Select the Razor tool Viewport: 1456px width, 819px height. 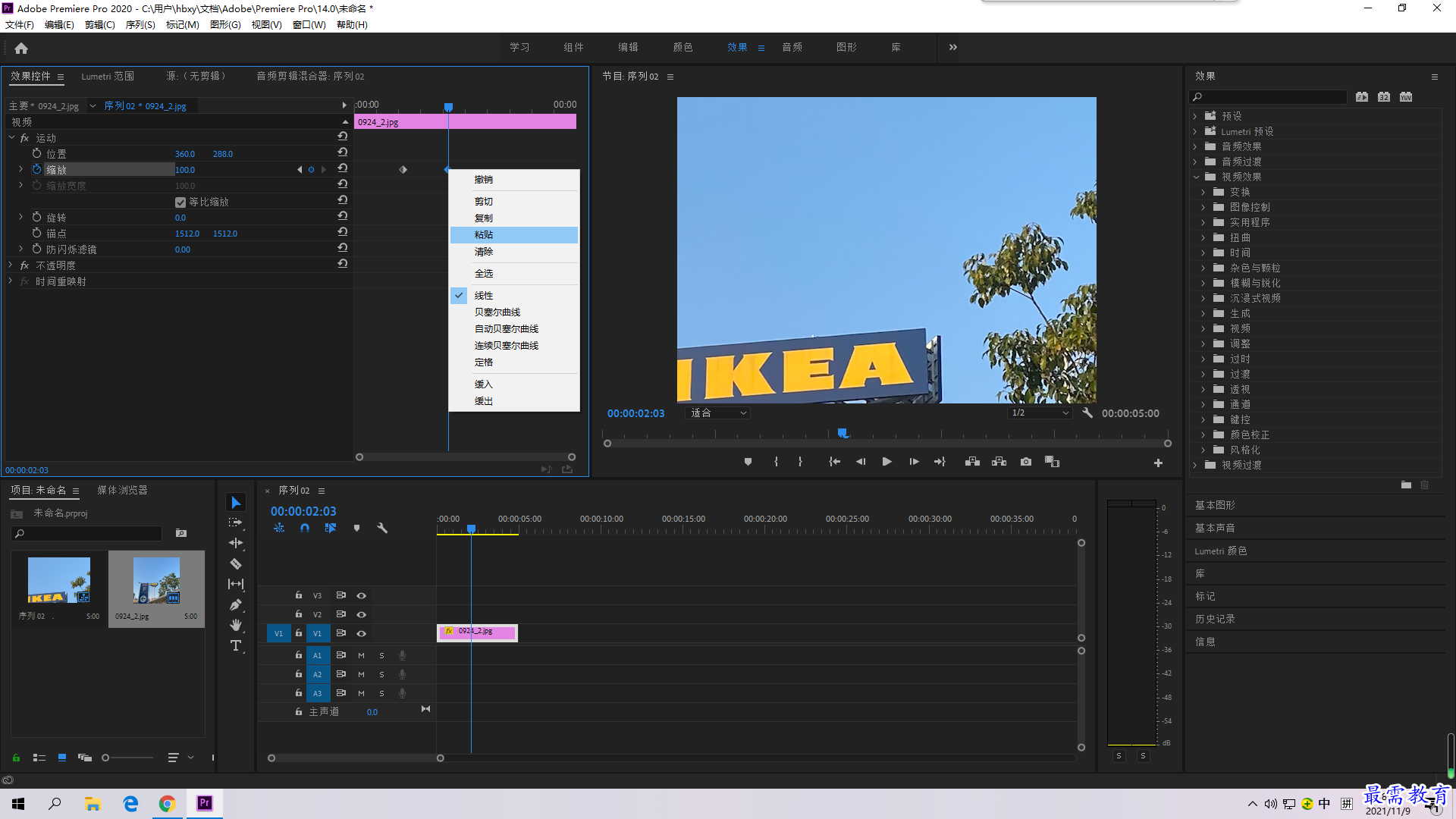tap(236, 563)
